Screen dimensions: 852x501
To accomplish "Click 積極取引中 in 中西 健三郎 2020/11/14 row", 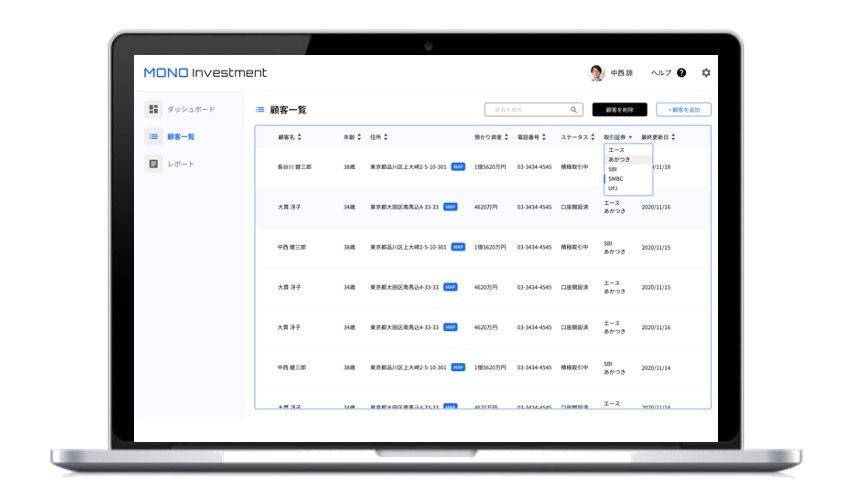I will pyautogui.click(x=574, y=368).
